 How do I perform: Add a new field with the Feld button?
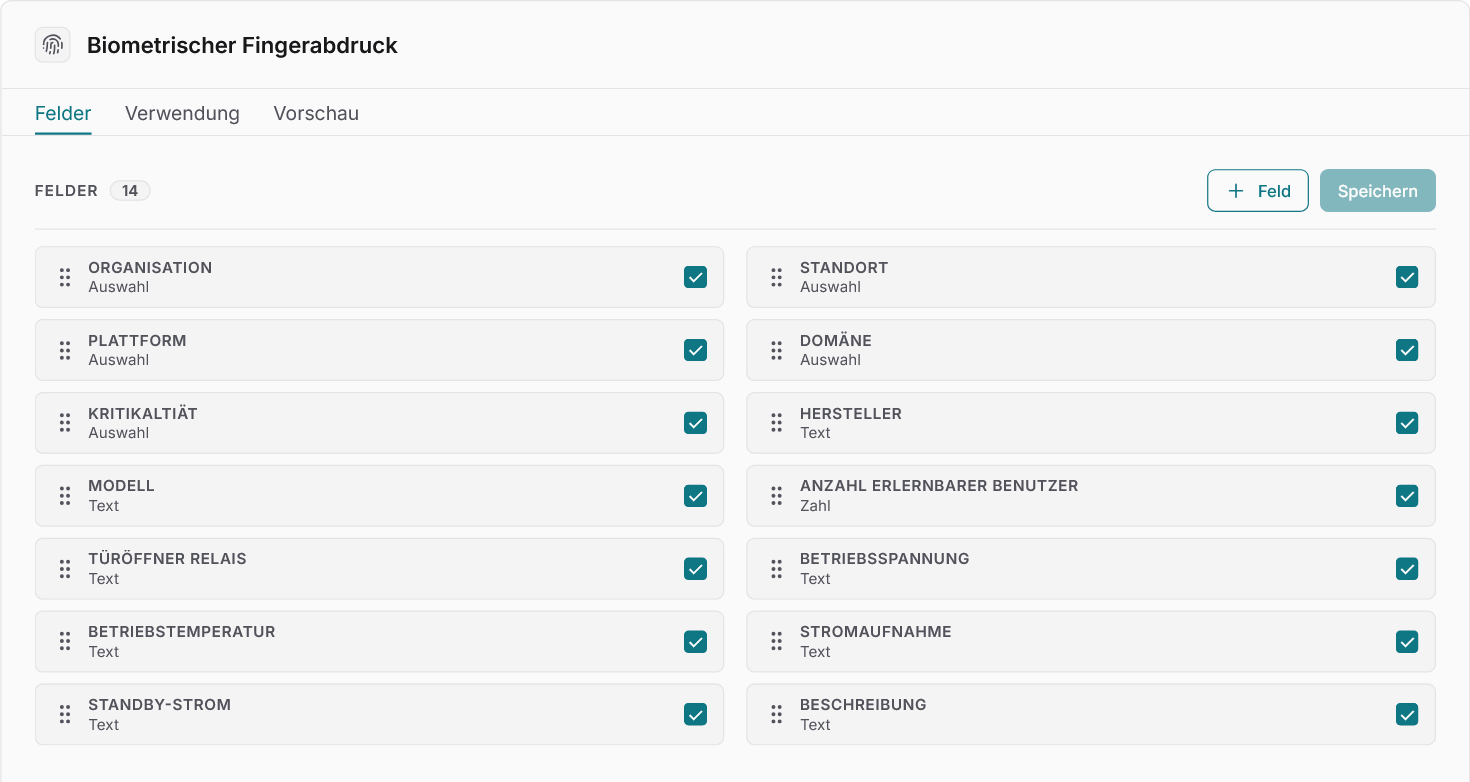[x=1258, y=191]
